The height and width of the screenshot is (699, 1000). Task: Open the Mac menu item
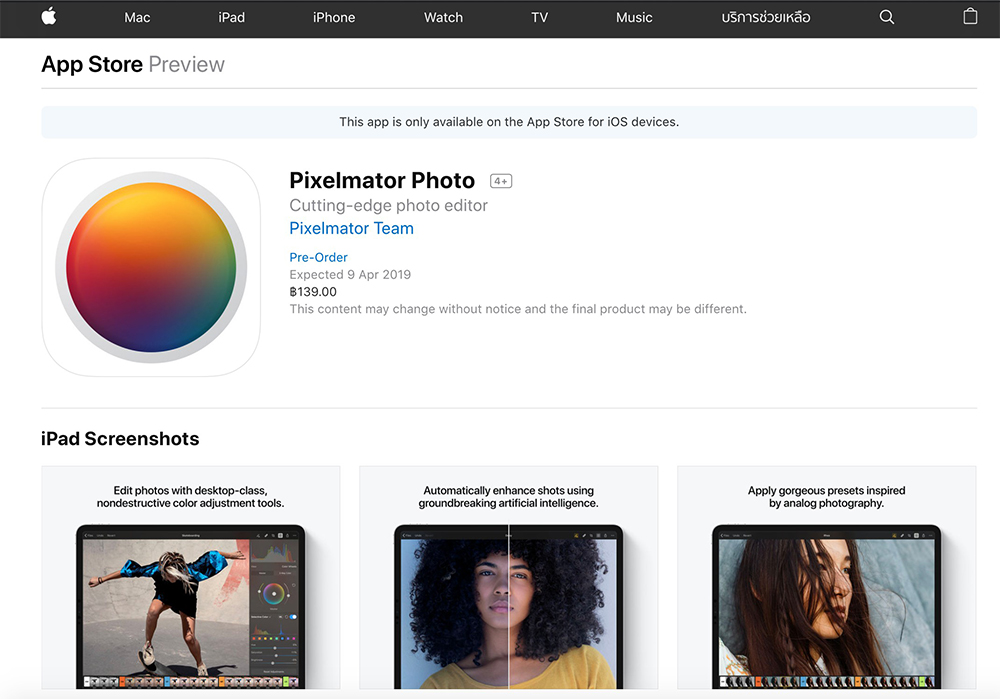tap(137, 17)
